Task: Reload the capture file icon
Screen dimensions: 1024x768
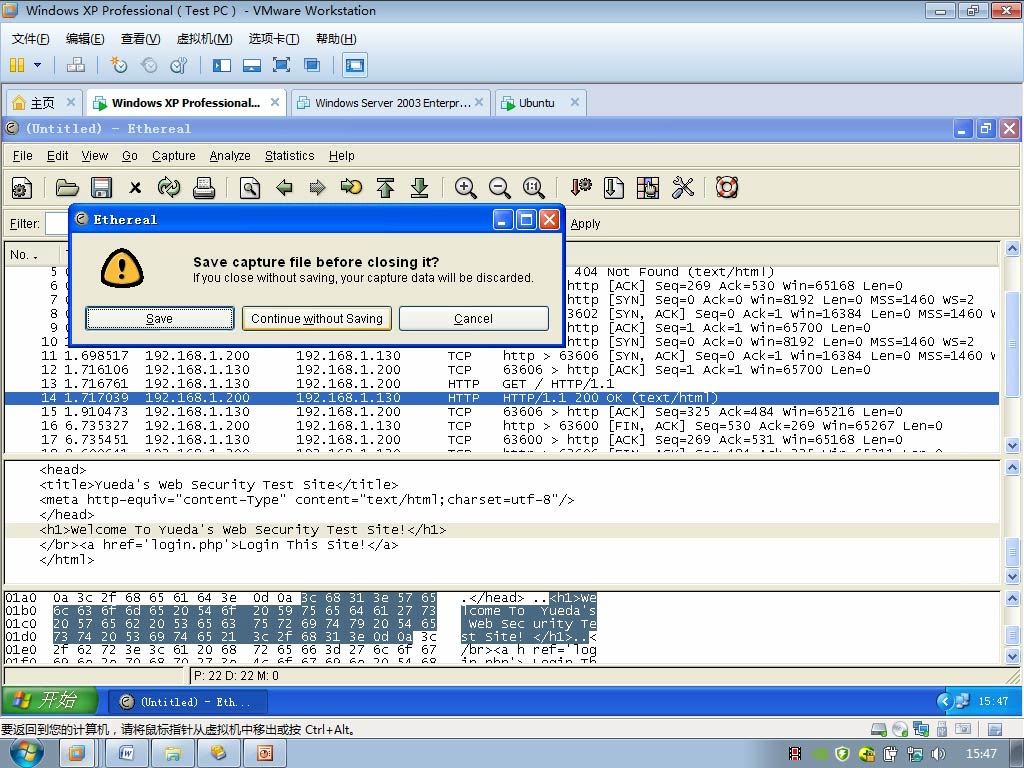Action: pyautogui.click(x=169, y=188)
